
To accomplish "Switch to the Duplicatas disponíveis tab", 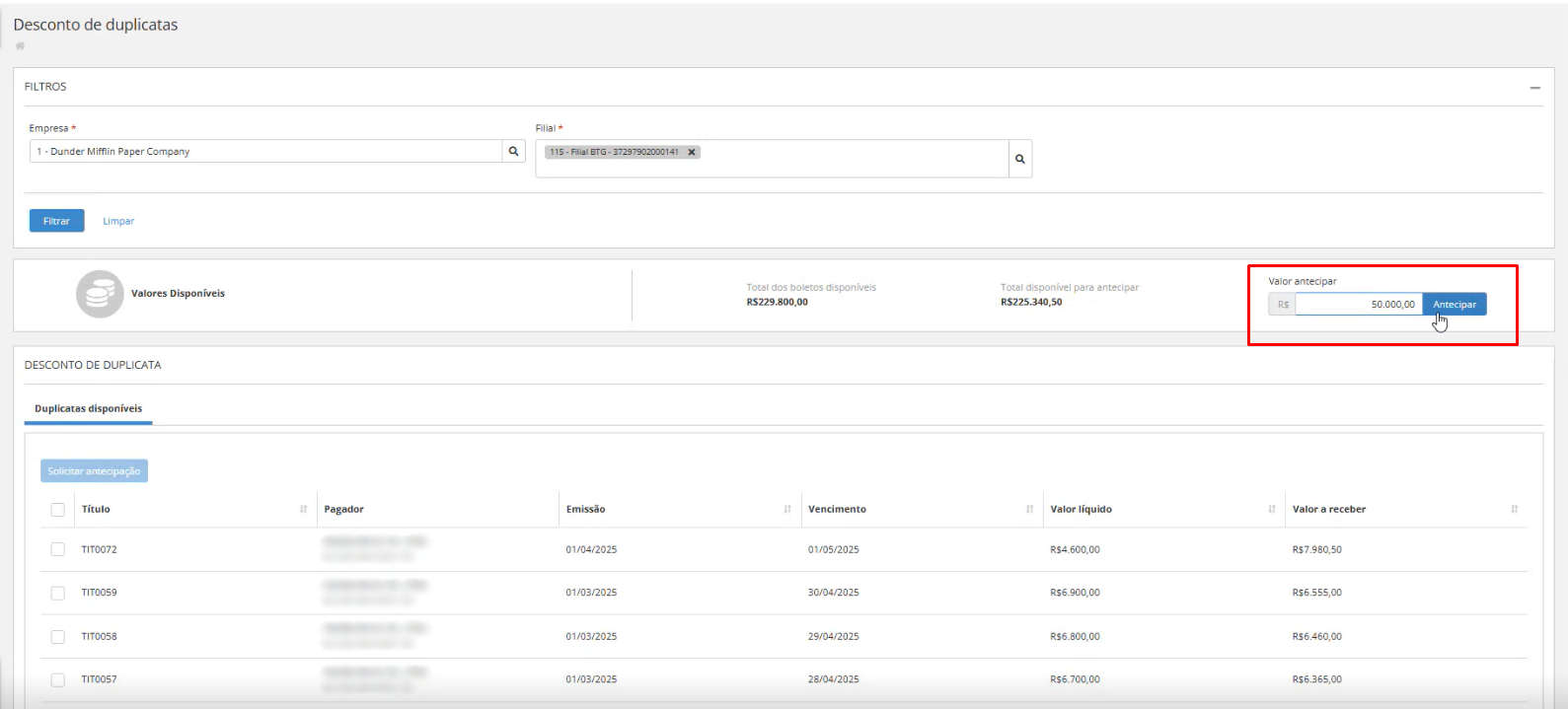I will click(88, 408).
